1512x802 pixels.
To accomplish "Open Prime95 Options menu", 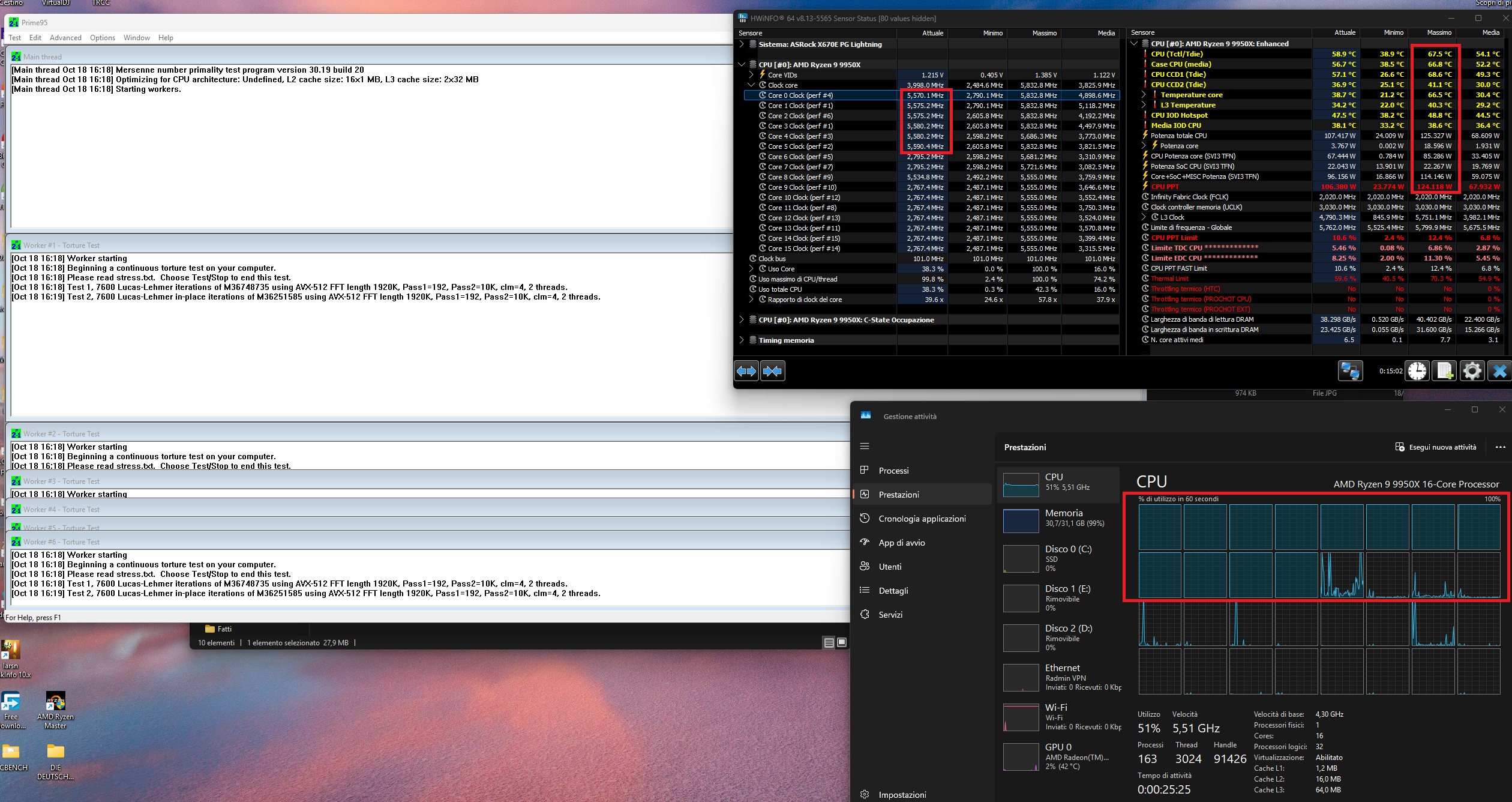I will pos(103,38).
